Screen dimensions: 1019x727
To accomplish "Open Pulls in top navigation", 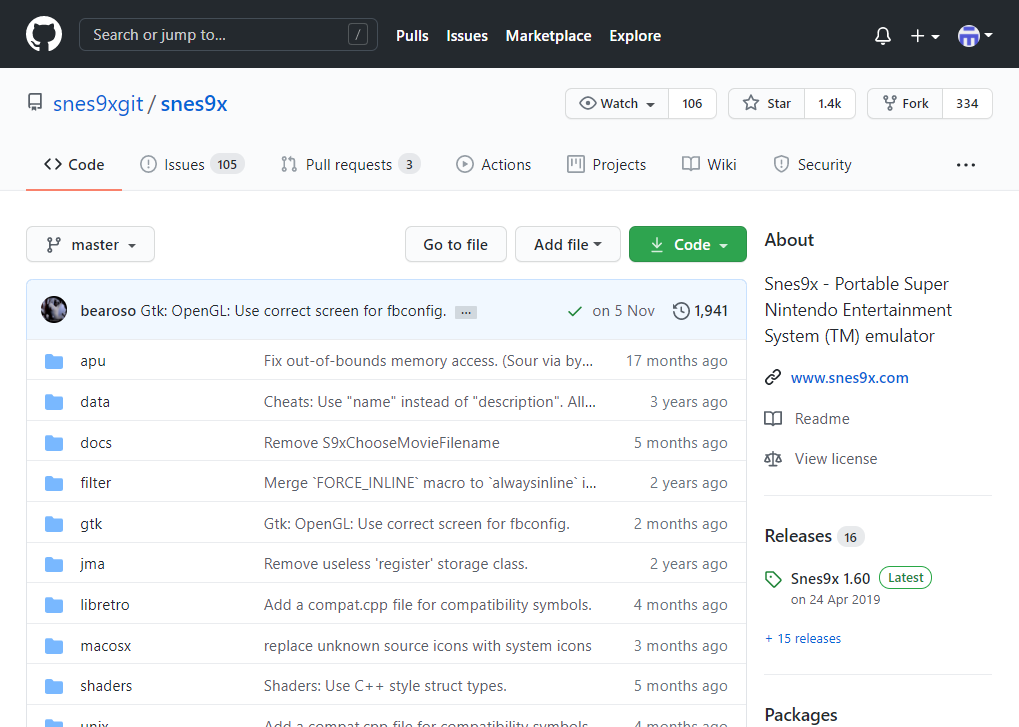I will 412,36.
